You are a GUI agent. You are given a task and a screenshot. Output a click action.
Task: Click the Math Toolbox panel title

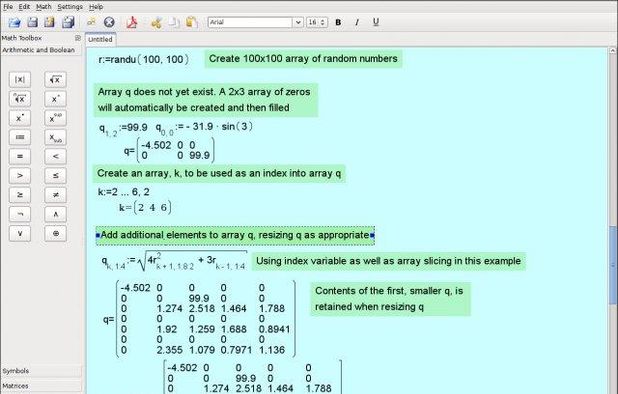(22, 38)
